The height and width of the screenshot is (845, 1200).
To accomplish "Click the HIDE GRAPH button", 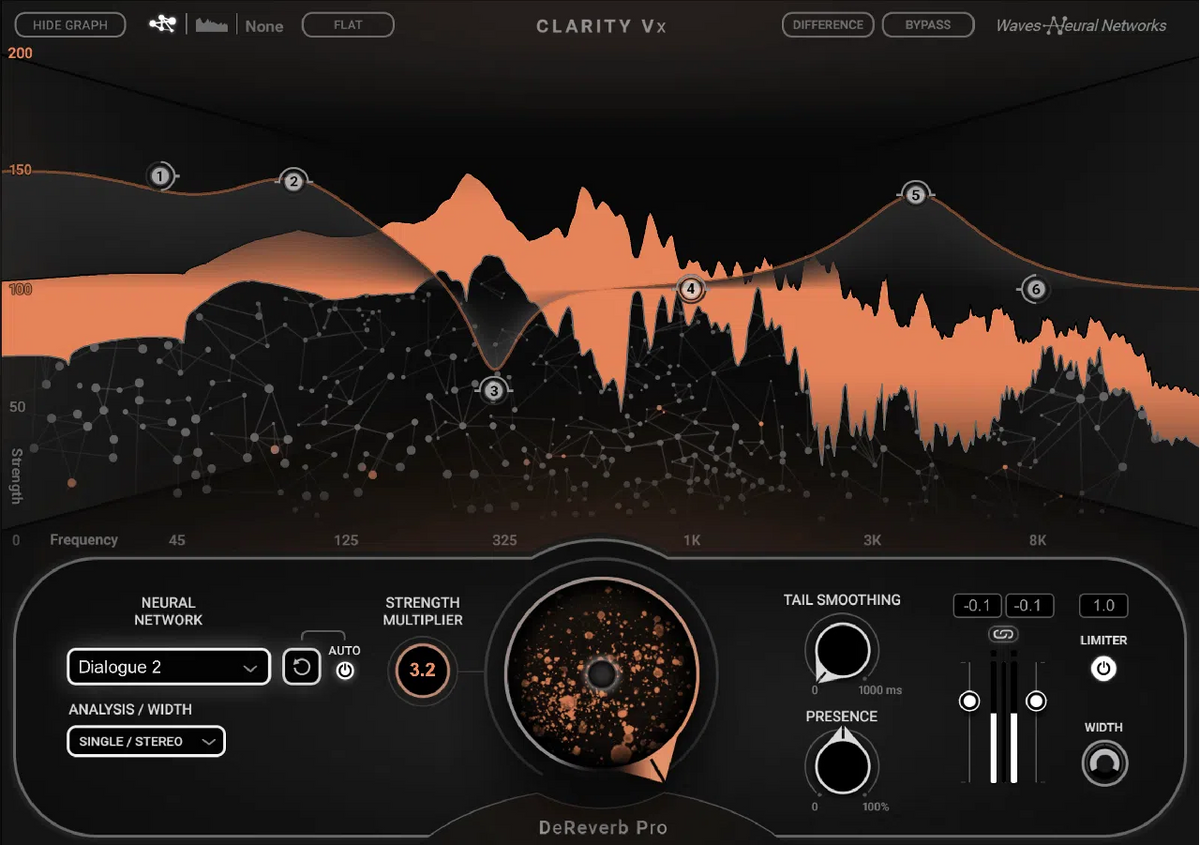I will (x=69, y=24).
